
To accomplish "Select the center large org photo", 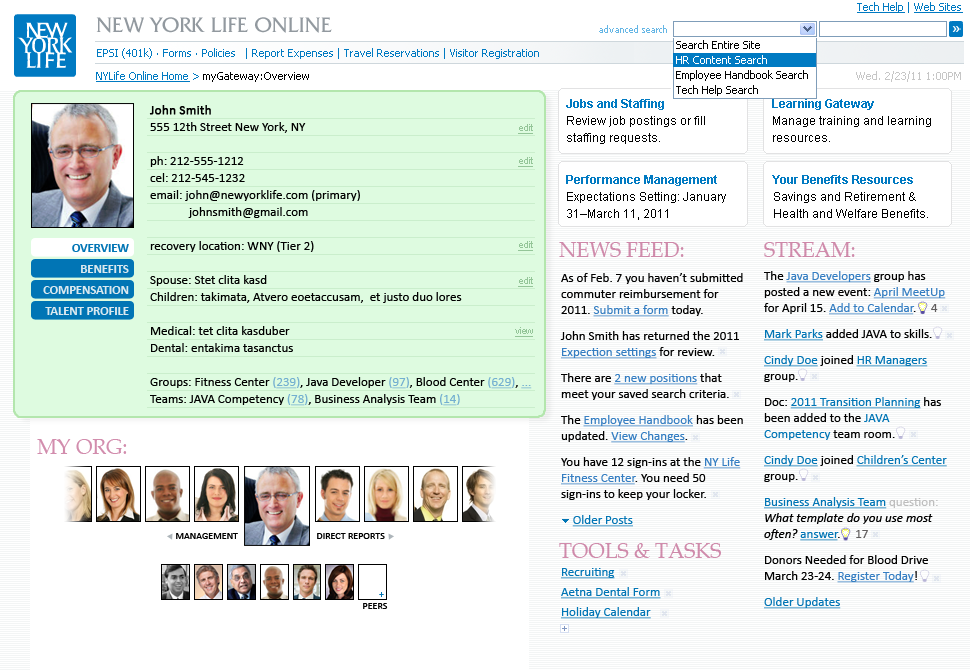I will pyautogui.click(x=277, y=506).
